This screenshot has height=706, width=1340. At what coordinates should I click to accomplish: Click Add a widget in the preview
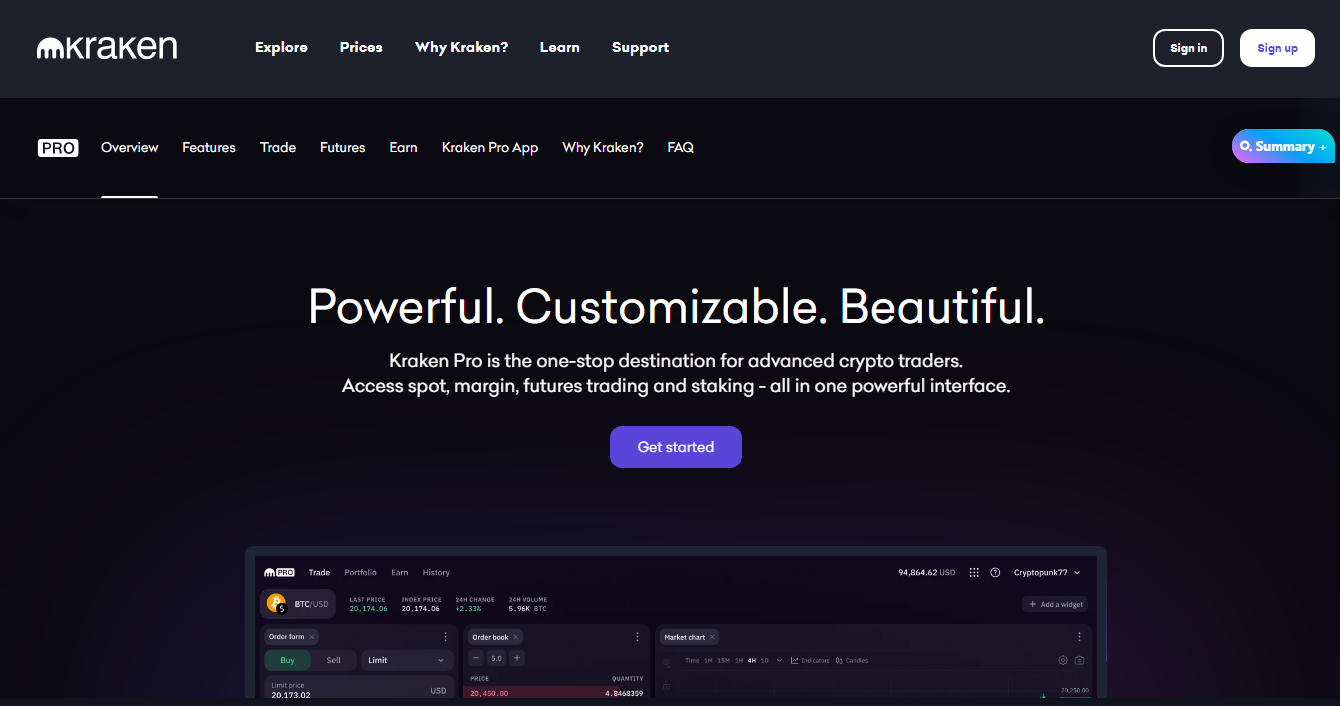(x=1057, y=604)
